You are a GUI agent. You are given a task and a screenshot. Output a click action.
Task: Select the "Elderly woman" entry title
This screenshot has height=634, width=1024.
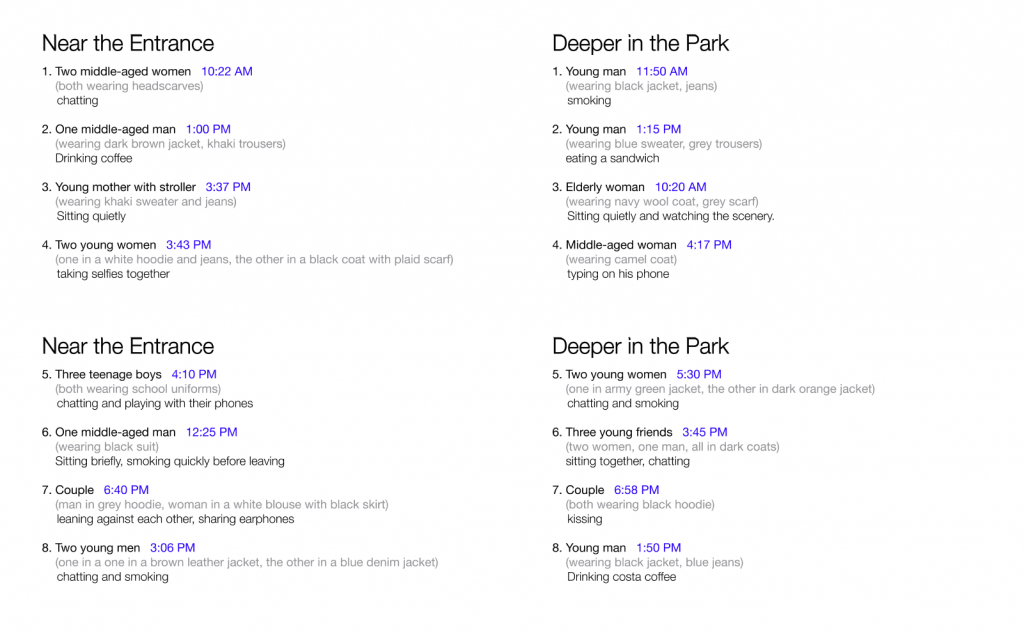click(605, 188)
